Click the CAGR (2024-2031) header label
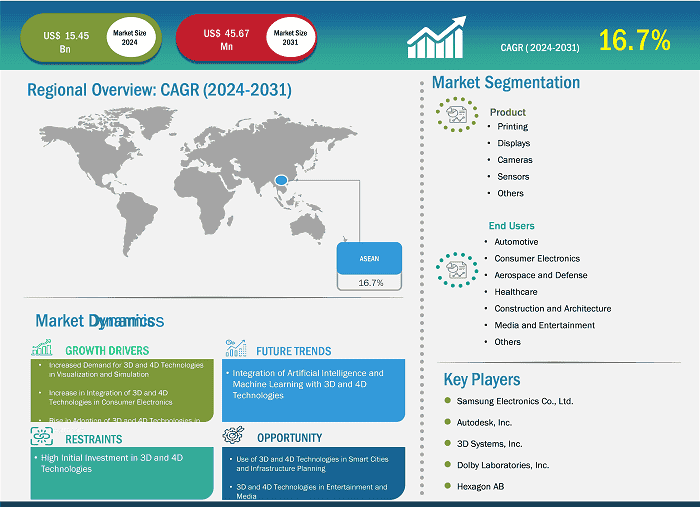700x507 pixels. [x=540, y=48]
